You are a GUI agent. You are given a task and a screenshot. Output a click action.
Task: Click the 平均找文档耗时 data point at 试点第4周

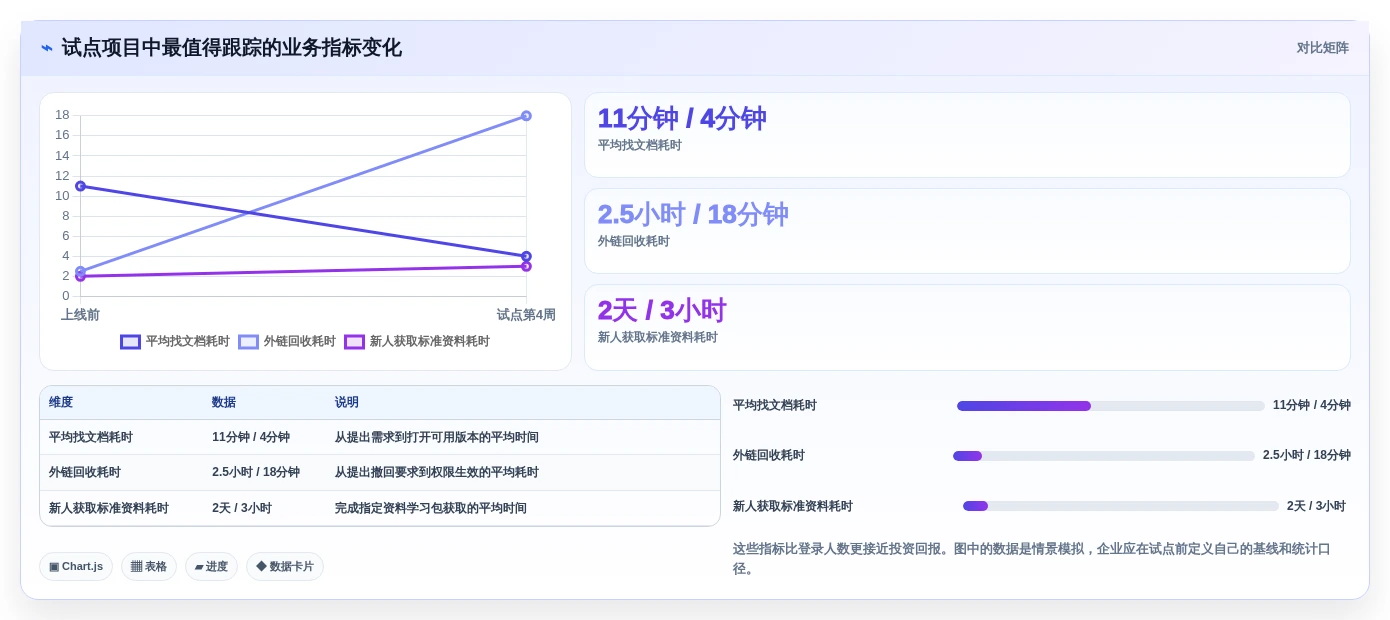point(526,257)
